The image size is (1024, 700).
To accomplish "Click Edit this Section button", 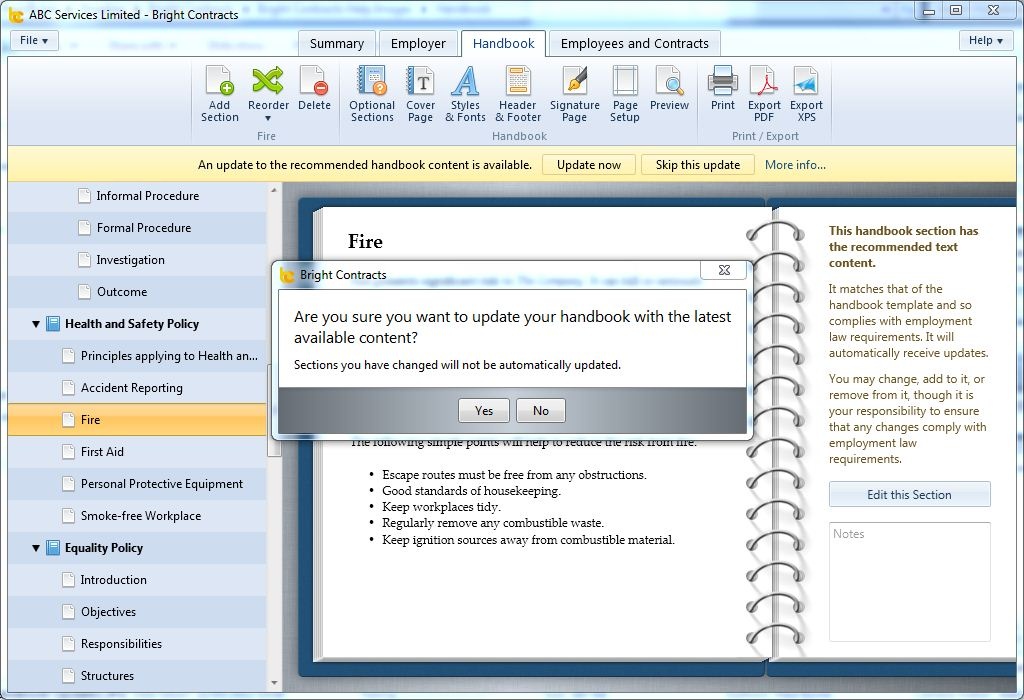I will [x=909, y=494].
